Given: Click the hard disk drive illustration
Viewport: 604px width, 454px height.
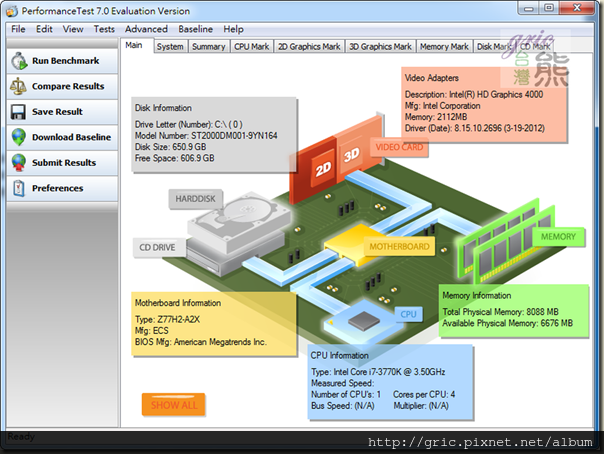Looking at the screenshot, I should click(x=239, y=221).
